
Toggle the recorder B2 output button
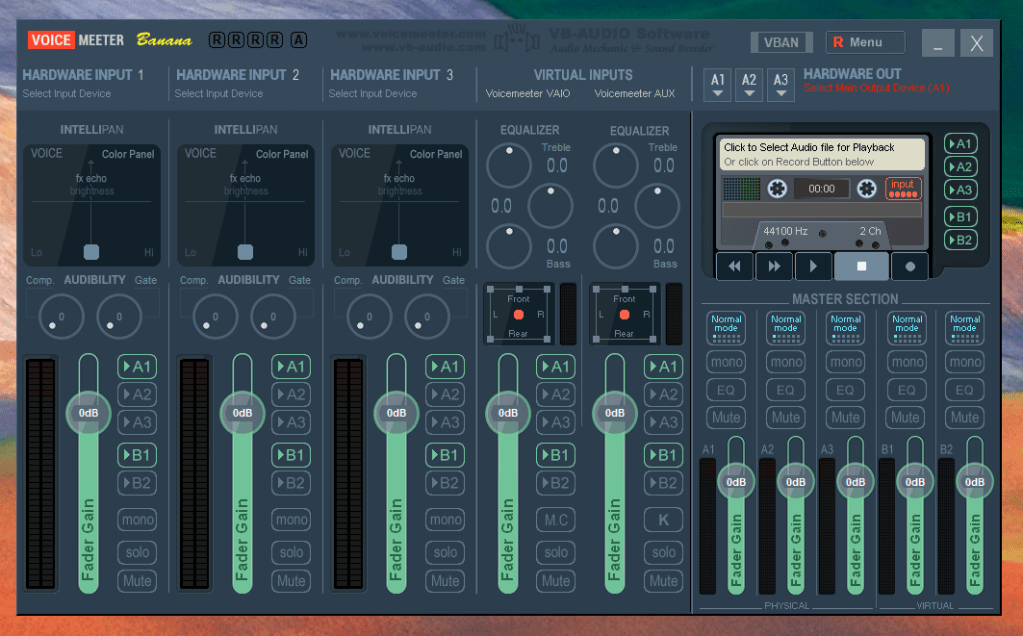pyautogui.click(x=960, y=240)
